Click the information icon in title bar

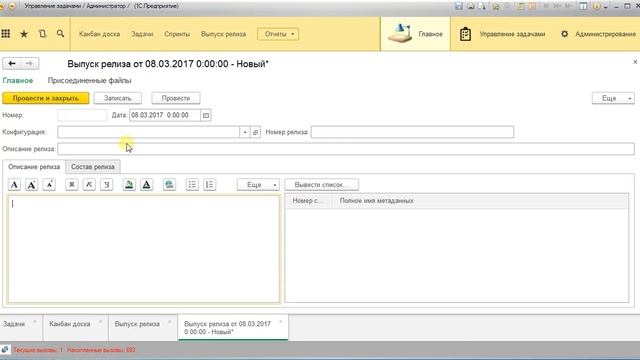[x=596, y=6]
